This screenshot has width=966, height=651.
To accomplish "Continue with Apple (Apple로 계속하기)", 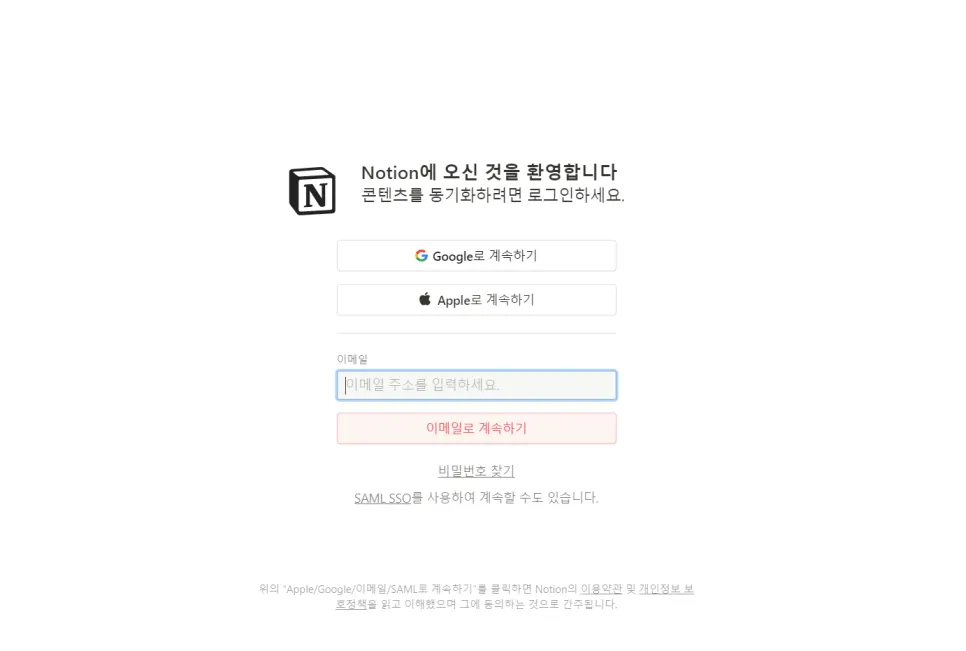I will tap(476, 300).
